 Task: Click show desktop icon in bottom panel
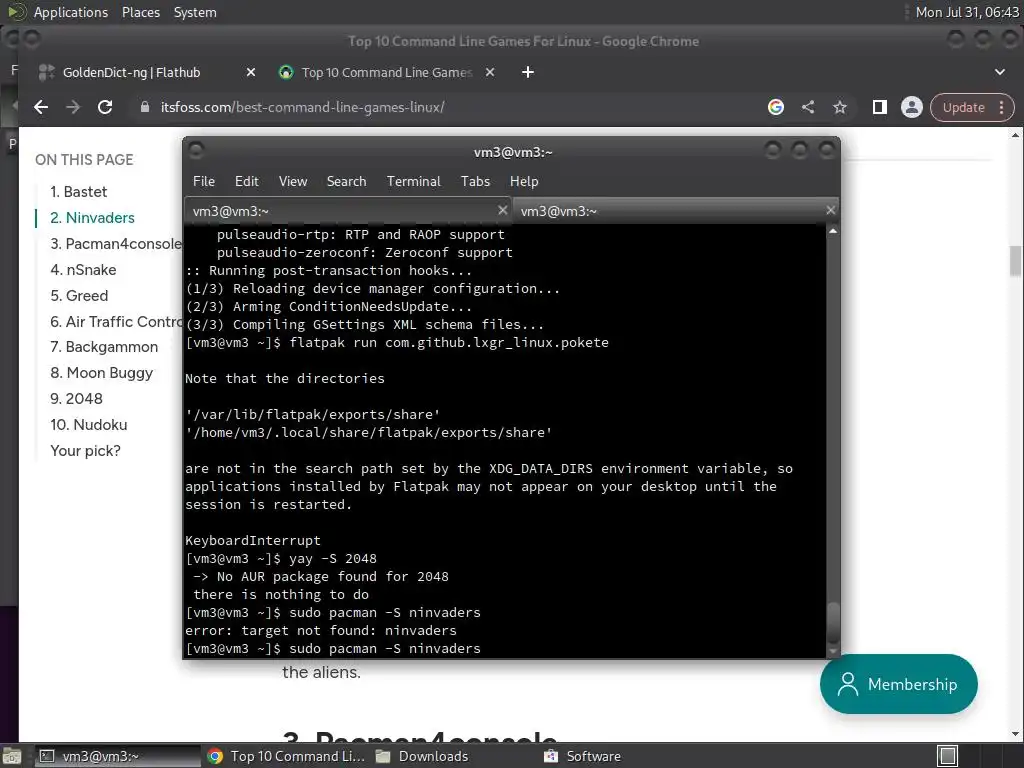coord(12,756)
